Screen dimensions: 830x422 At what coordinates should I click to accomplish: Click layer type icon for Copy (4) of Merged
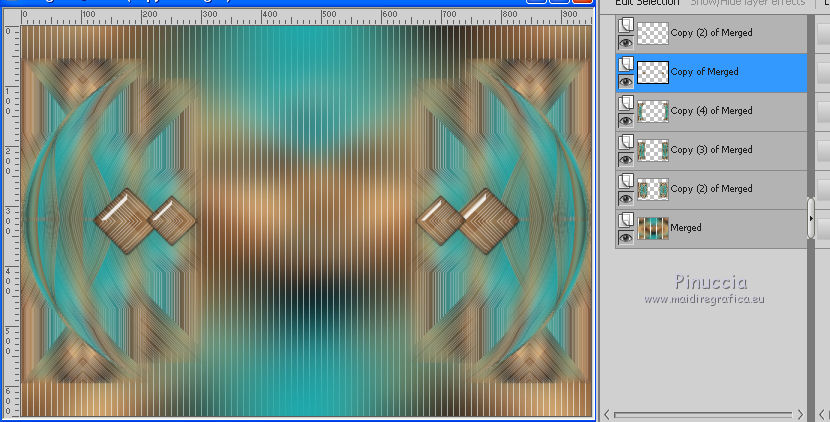[x=626, y=103]
